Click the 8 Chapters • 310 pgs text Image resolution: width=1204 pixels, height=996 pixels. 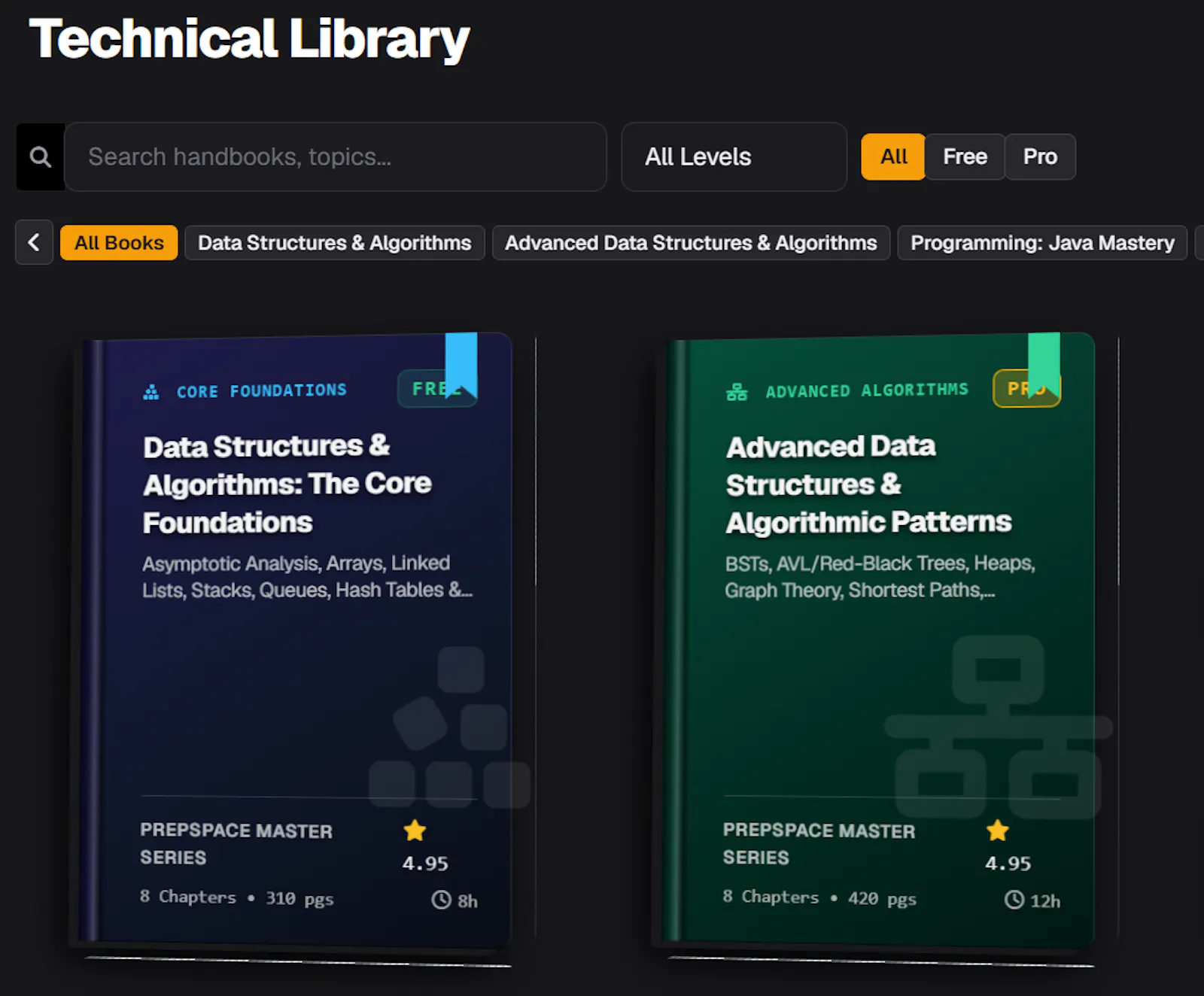click(236, 898)
